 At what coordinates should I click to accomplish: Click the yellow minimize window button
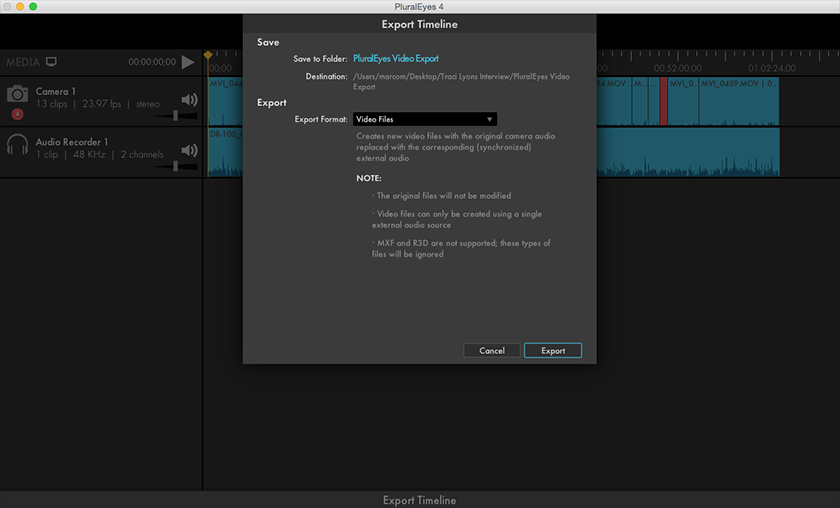coord(20,6)
